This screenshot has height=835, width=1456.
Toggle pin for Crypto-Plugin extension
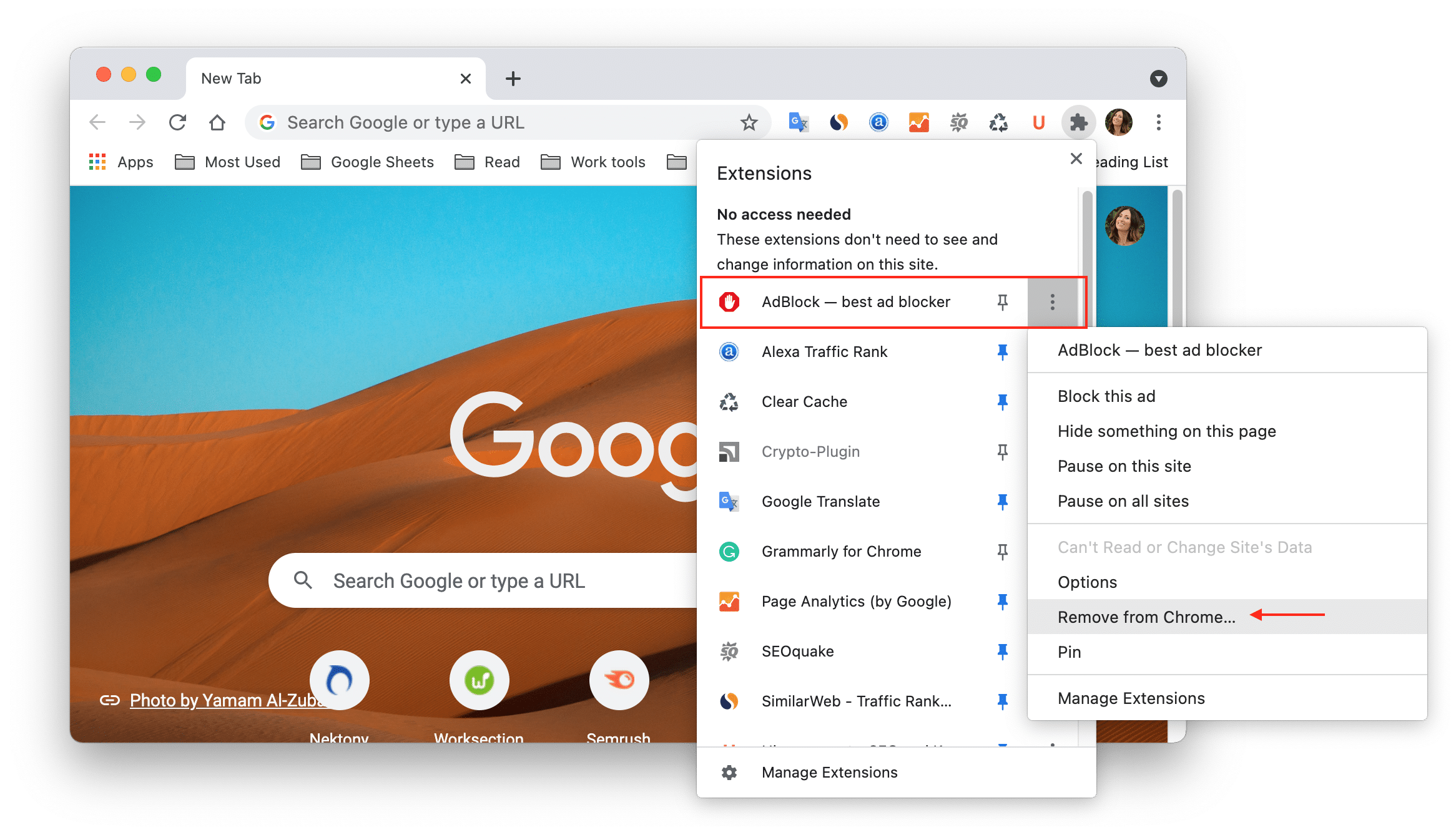point(1001,452)
